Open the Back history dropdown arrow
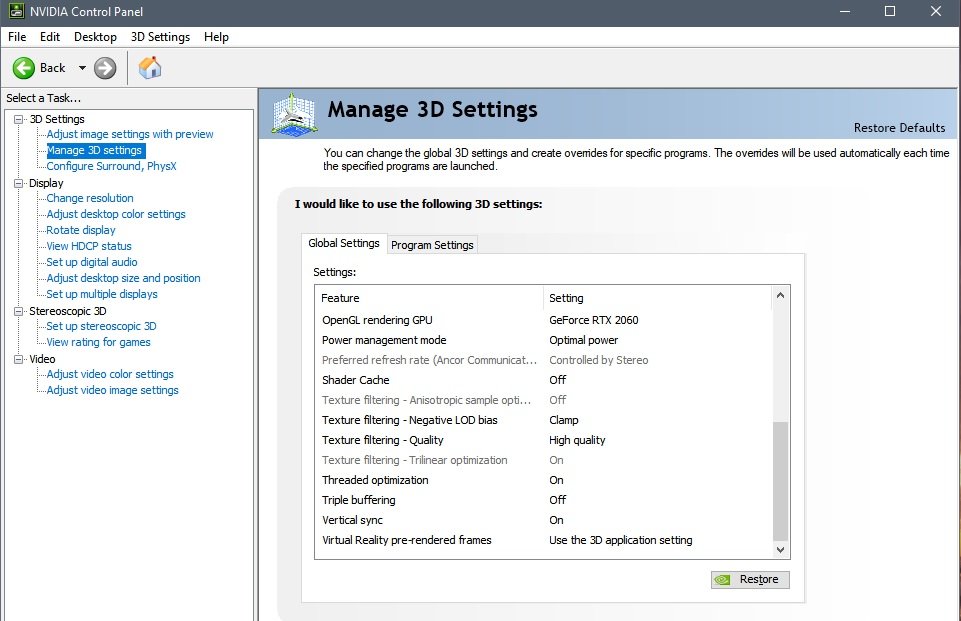Viewport: 961px width, 621px height. pos(82,68)
